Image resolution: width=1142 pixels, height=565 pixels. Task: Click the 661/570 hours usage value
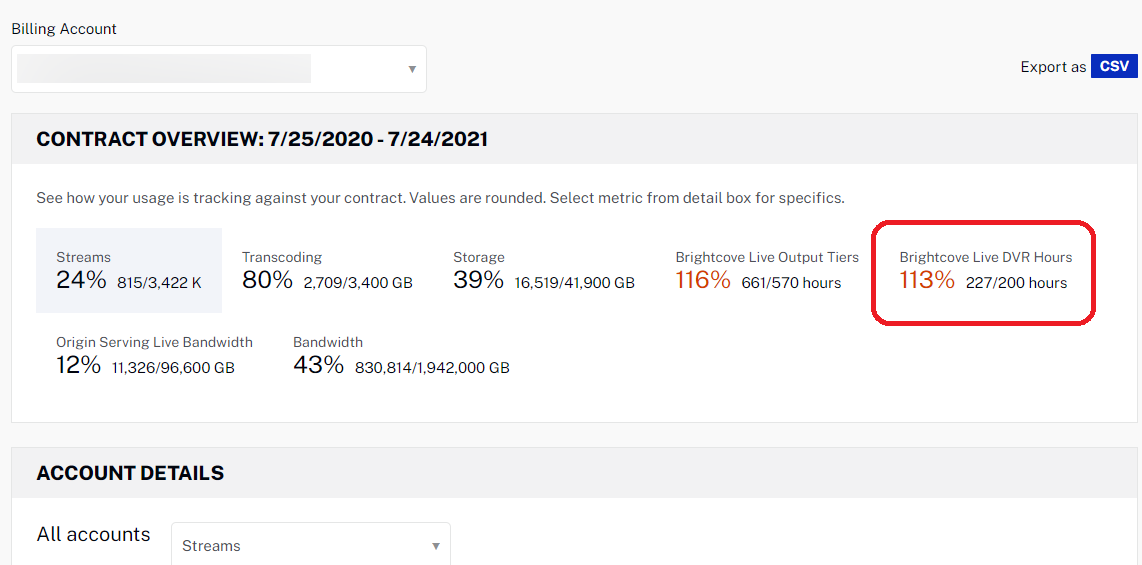click(791, 283)
